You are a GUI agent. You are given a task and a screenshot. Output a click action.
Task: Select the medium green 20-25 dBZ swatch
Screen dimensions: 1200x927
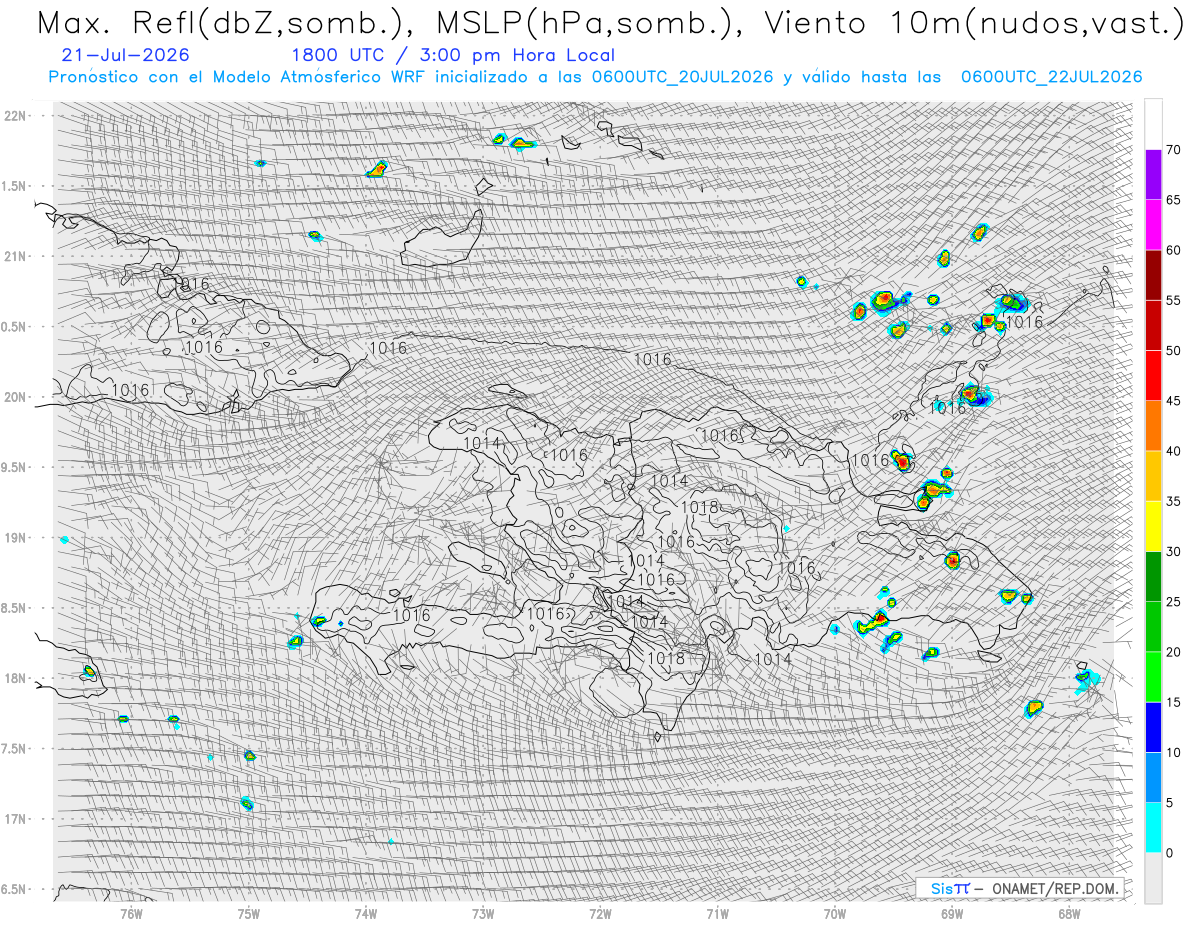(x=1153, y=627)
